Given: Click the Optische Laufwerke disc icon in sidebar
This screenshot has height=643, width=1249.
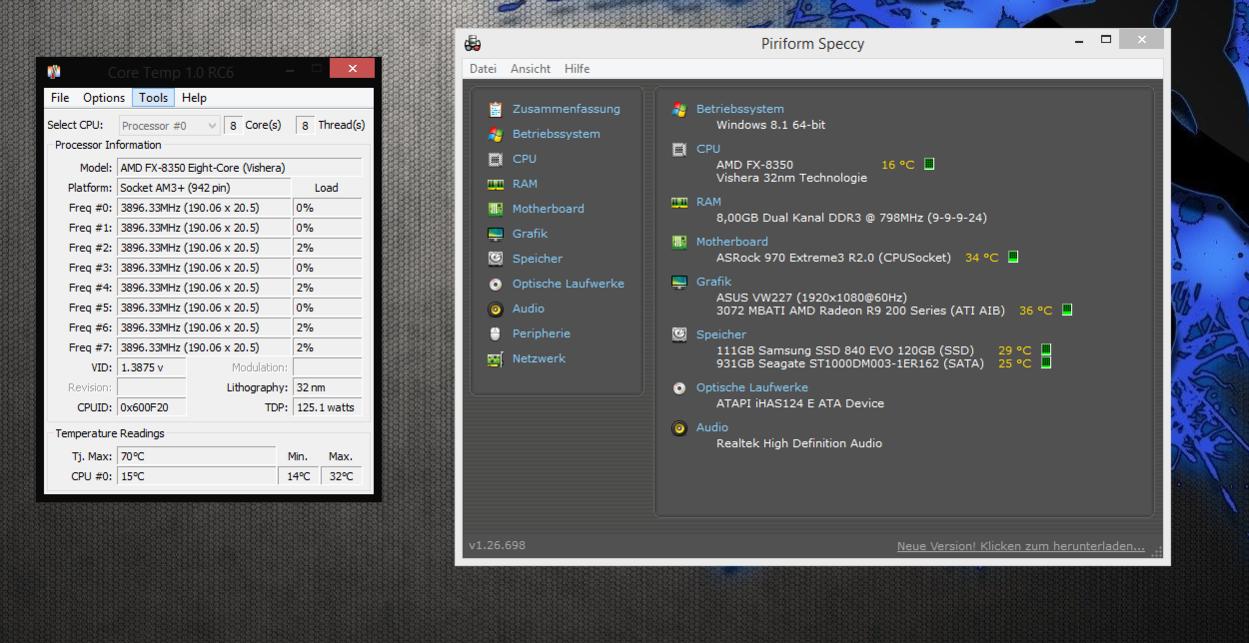Looking at the screenshot, I should coord(495,284).
